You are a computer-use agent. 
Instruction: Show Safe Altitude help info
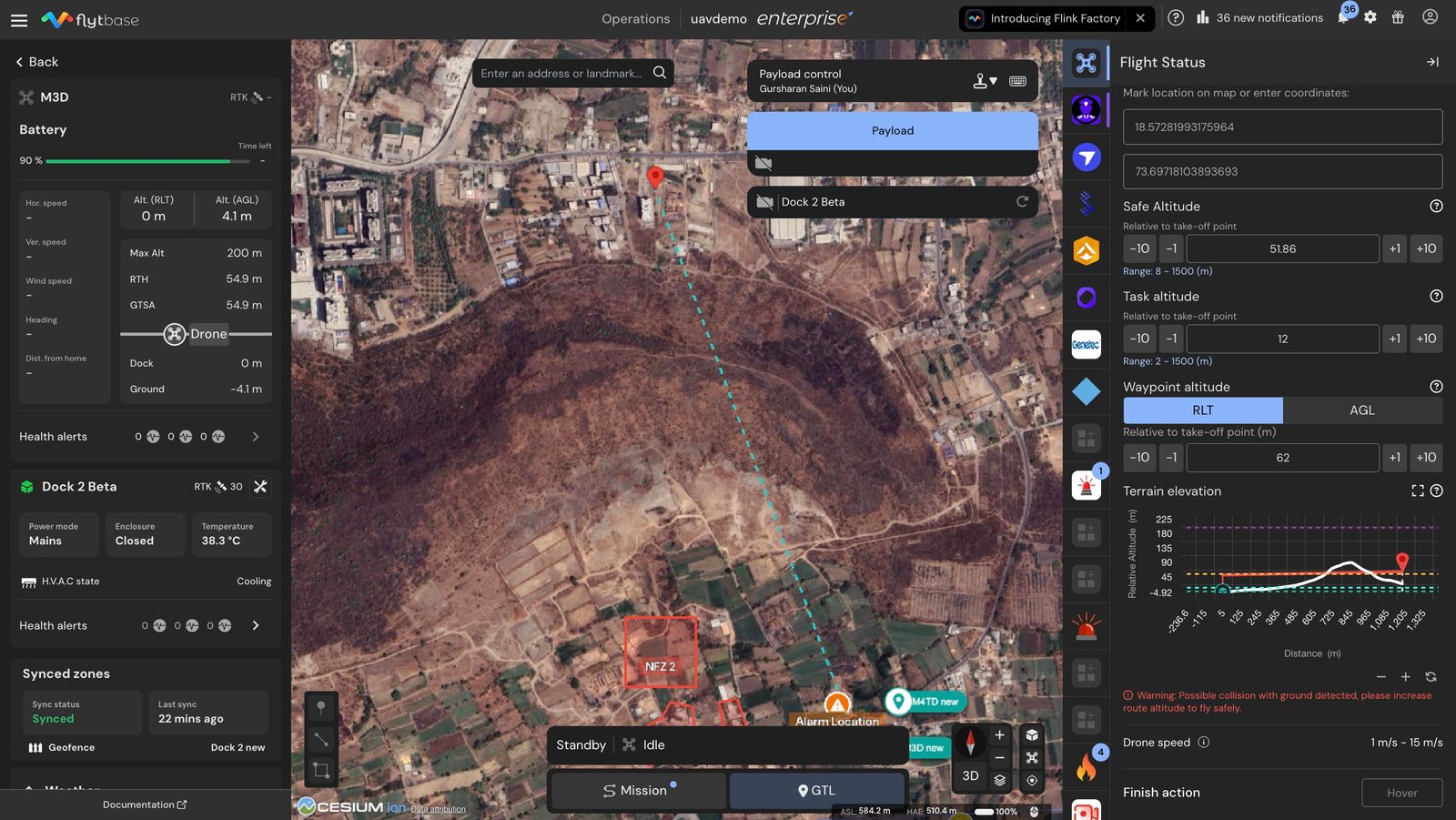tap(1436, 207)
